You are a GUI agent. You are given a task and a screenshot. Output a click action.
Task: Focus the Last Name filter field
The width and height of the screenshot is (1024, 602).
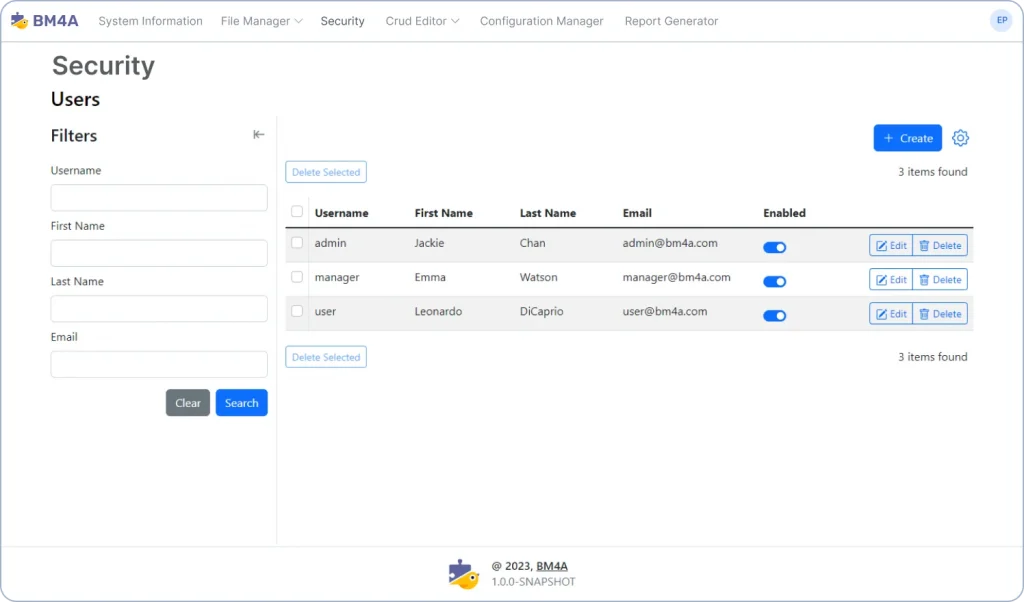coord(159,309)
